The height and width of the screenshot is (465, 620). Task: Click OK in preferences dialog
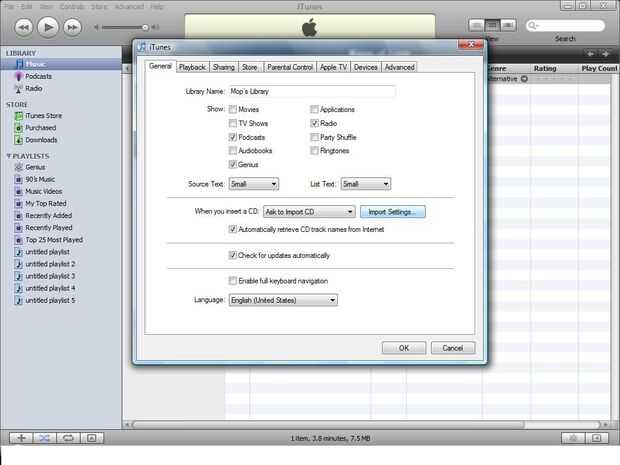tap(404, 348)
